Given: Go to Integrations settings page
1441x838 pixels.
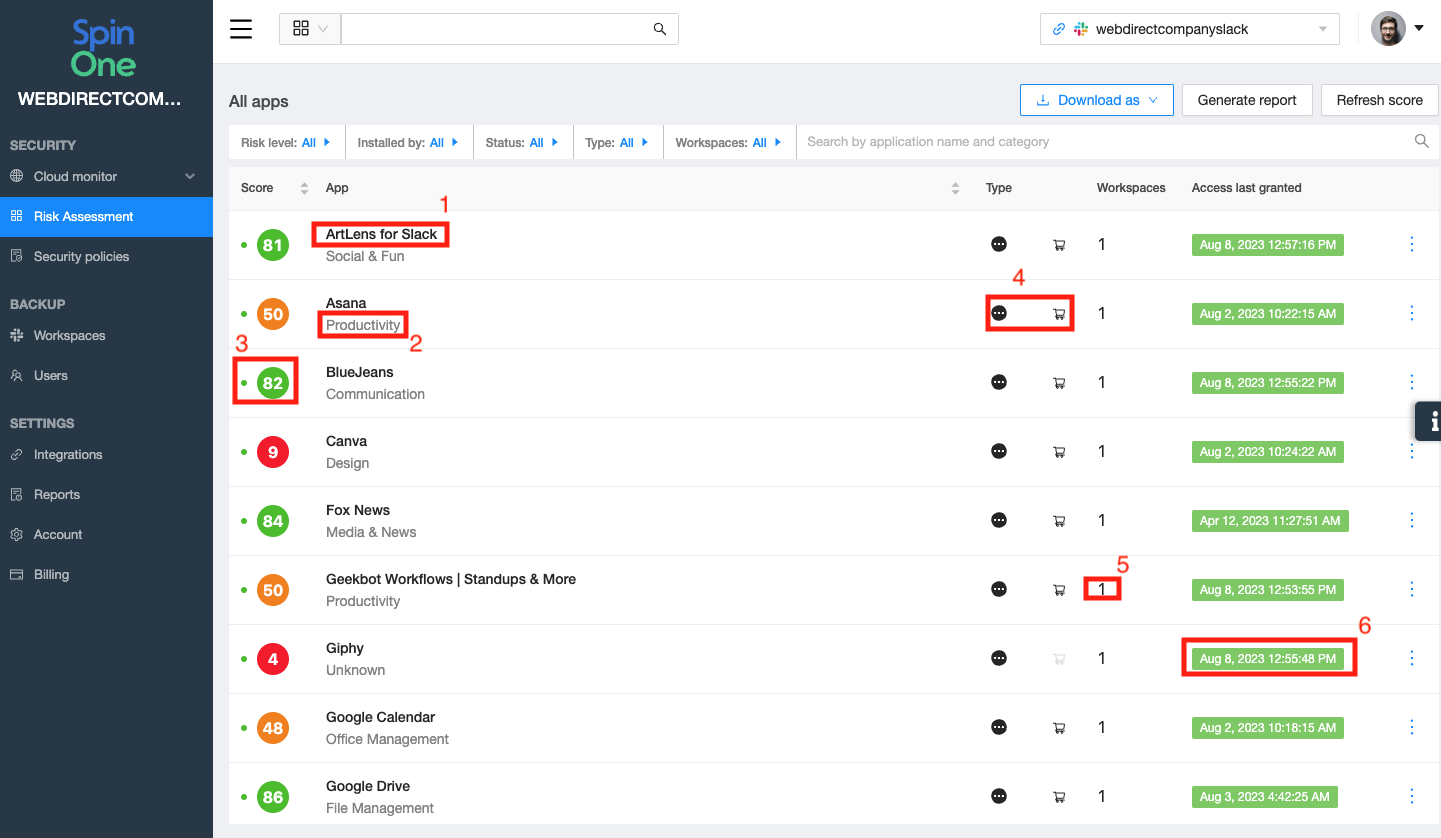Looking at the screenshot, I should [68, 455].
